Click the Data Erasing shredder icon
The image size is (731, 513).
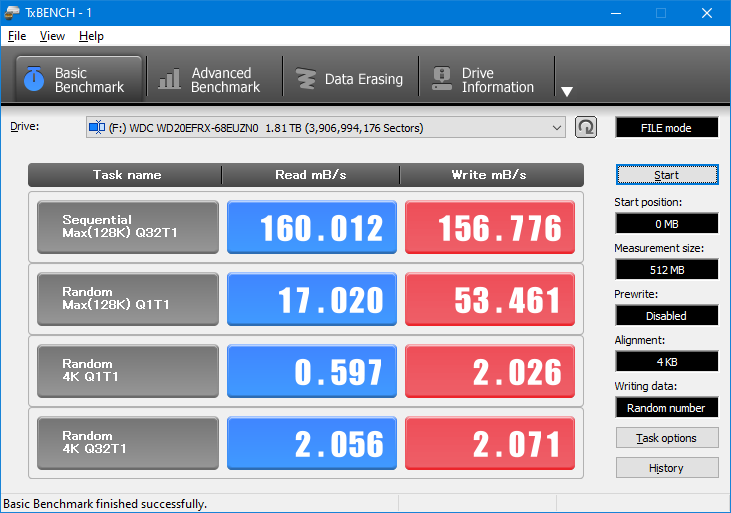pos(306,79)
